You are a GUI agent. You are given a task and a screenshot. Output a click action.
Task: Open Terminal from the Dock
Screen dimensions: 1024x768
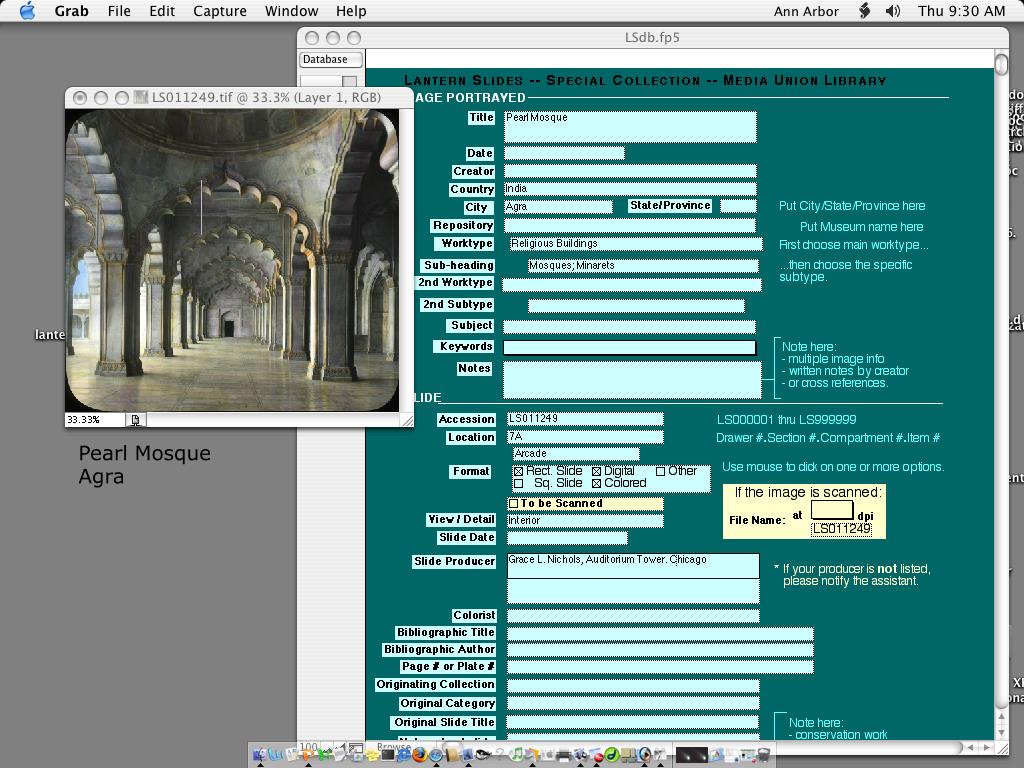click(388, 755)
